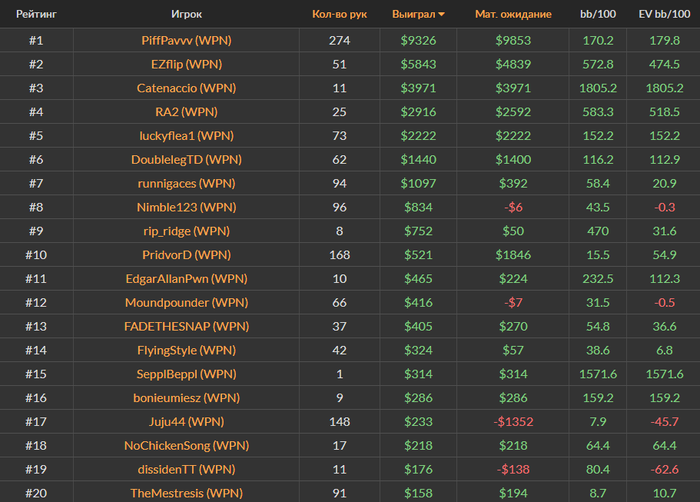Click the 232.5 bb/100 value
700x502 pixels.
(x=598, y=279)
